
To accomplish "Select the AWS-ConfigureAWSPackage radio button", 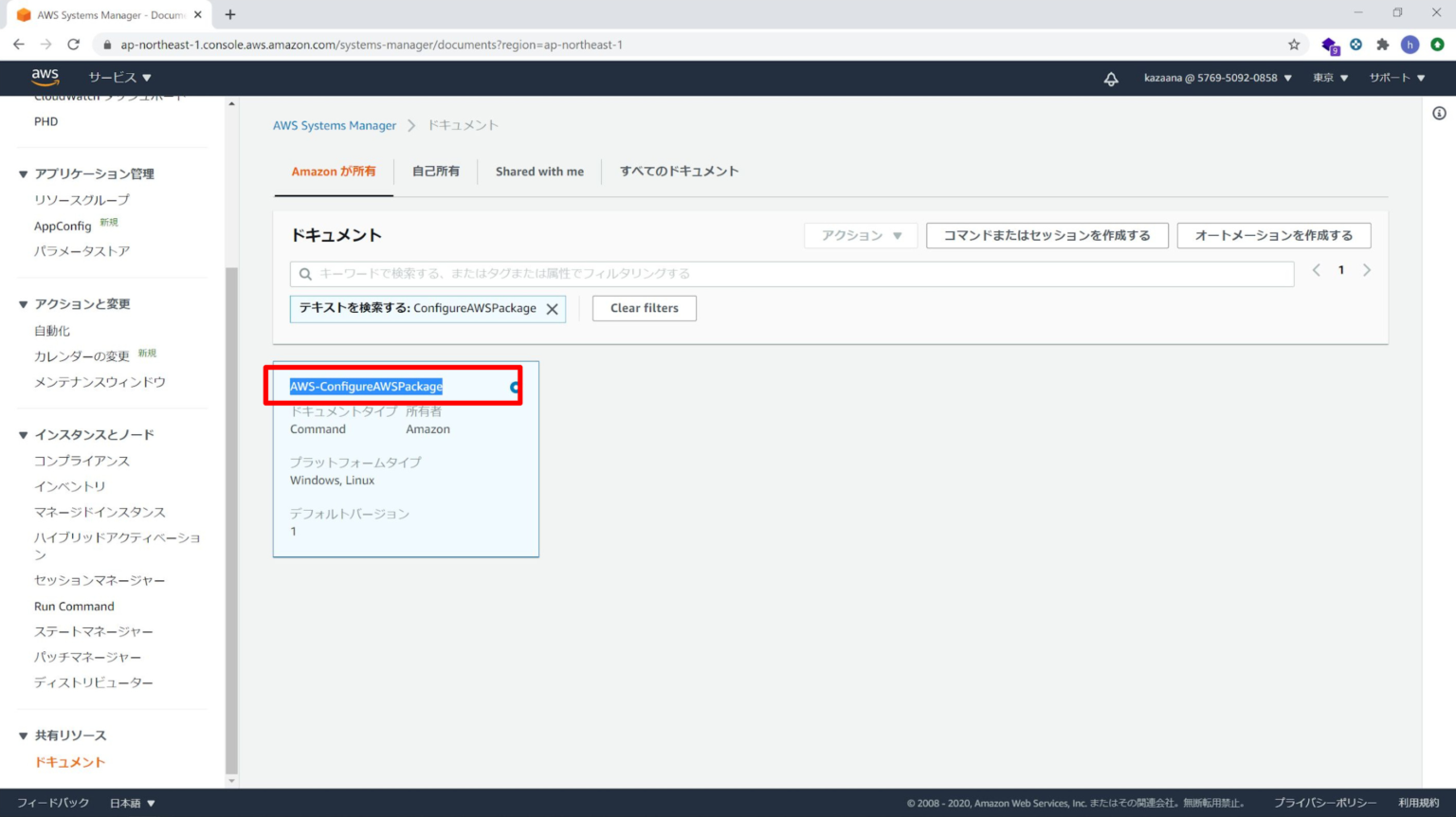I will coord(513,385).
